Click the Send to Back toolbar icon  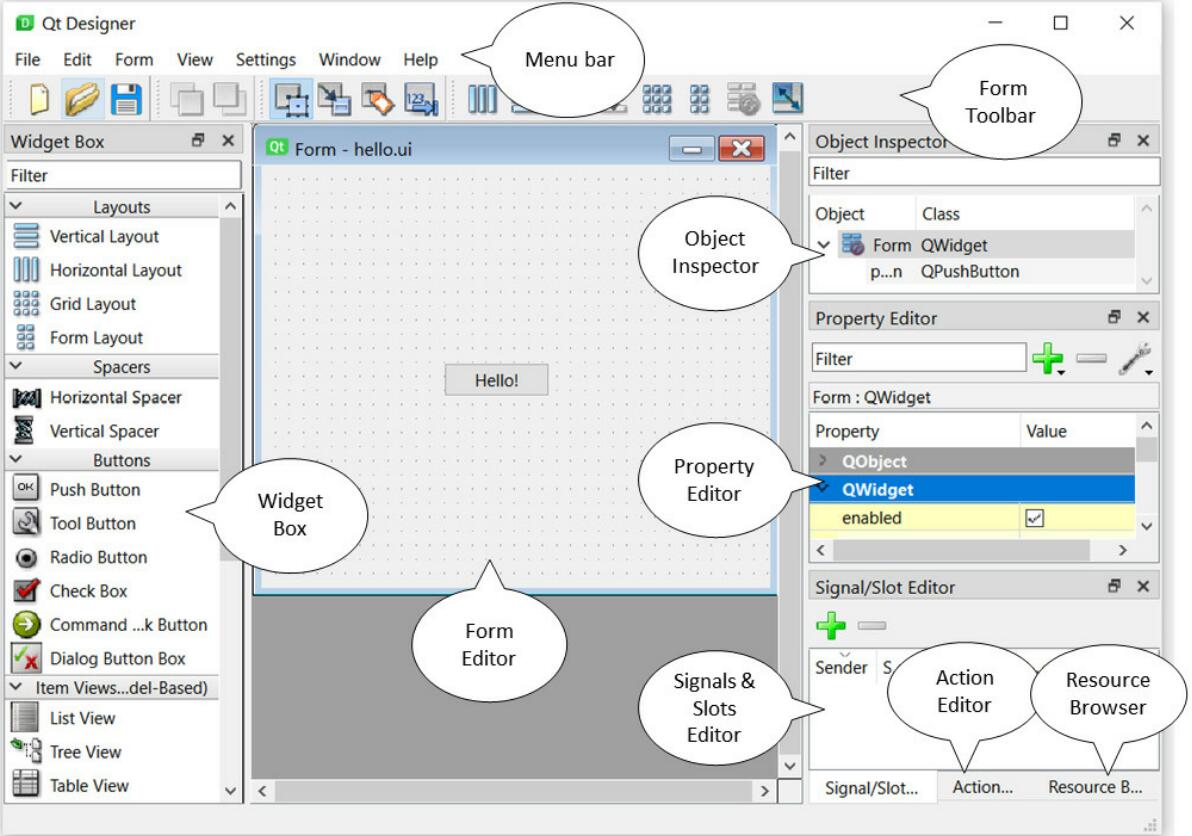[x=186, y=100]
